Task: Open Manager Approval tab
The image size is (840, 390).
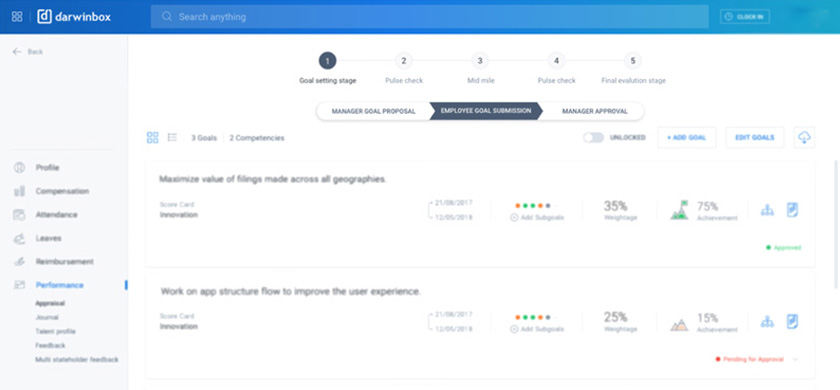Action: tap(595, 111)
